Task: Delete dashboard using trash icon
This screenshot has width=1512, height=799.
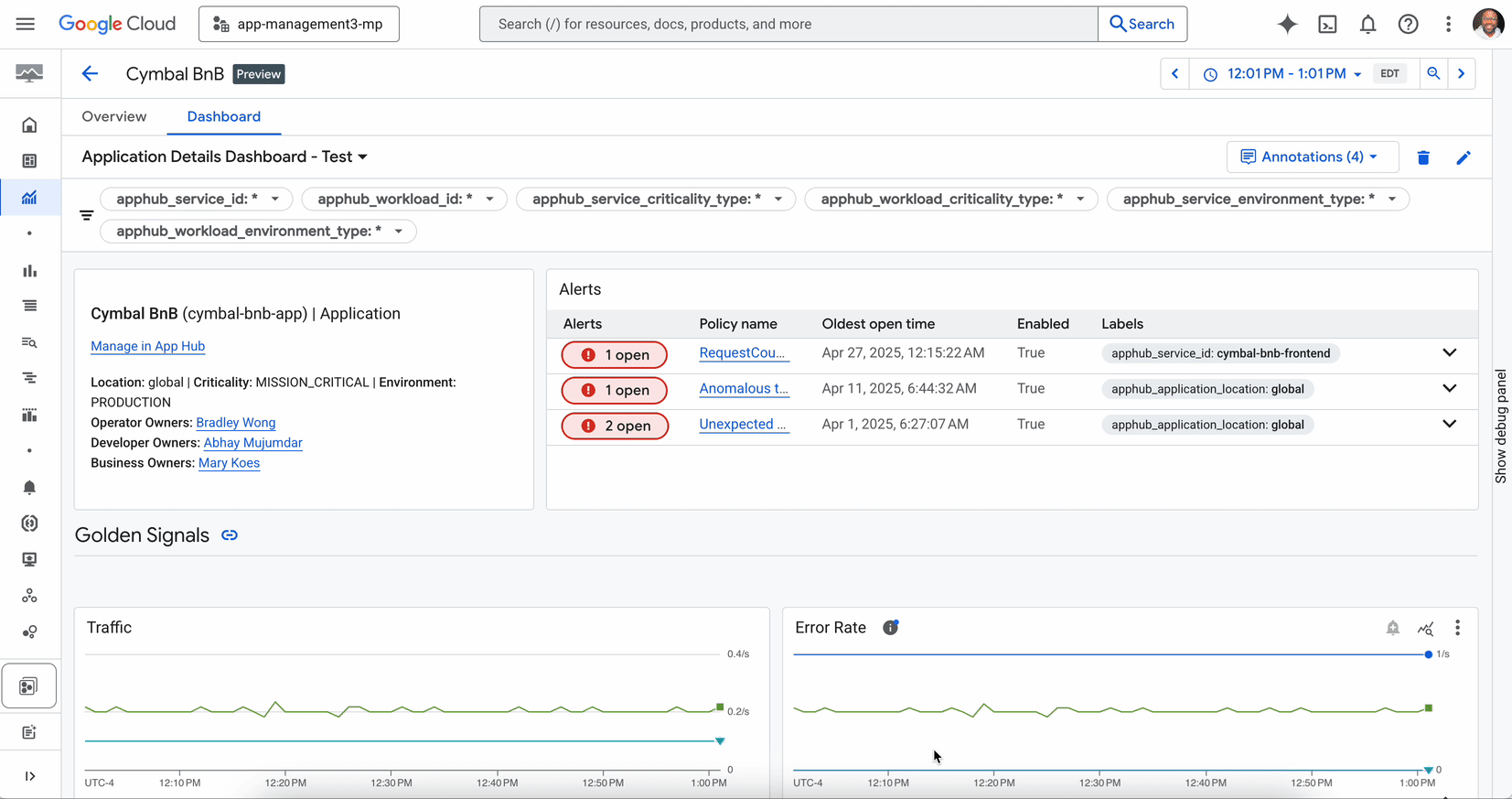Action: click(1423, 157)
